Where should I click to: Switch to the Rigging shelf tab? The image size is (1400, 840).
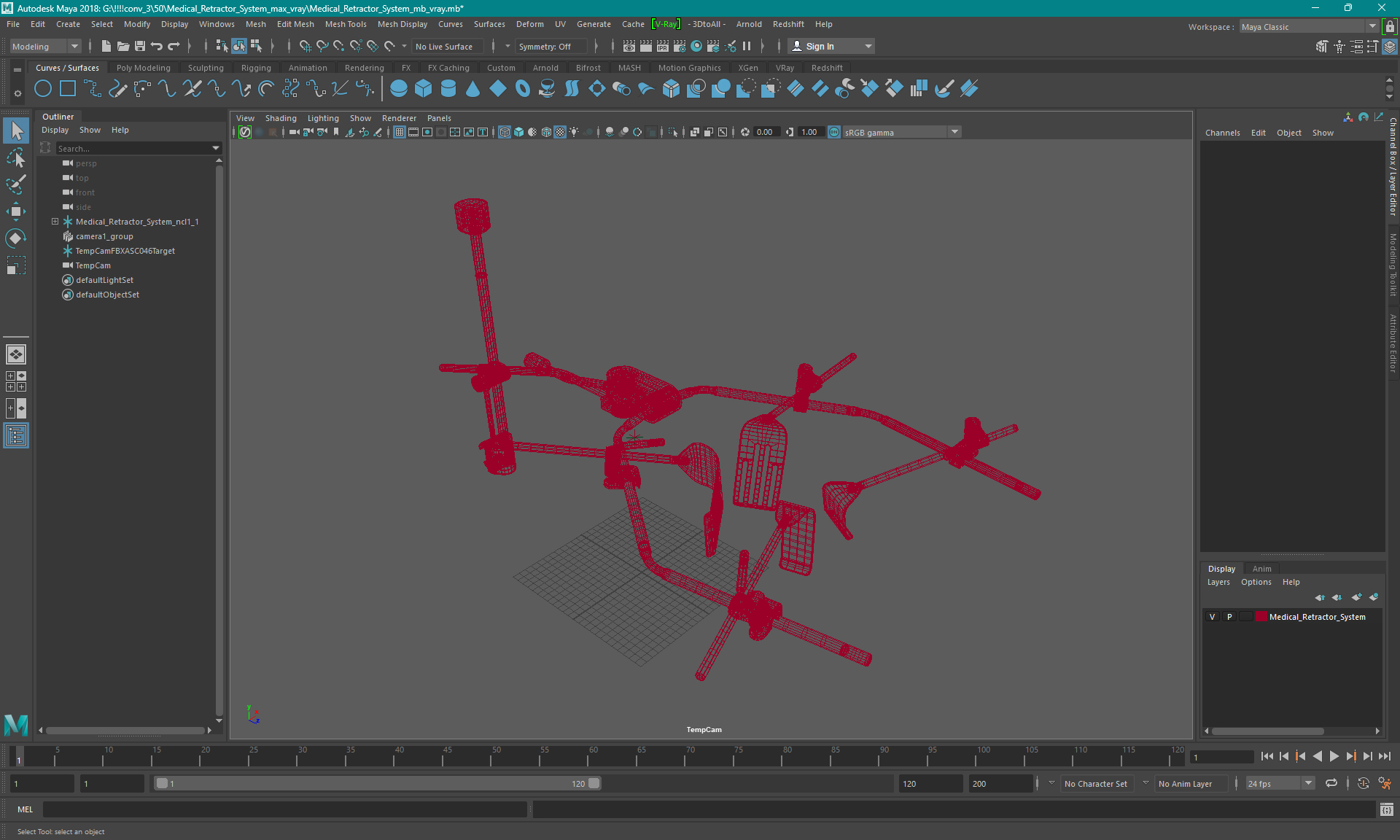click(x=256, y=68)
